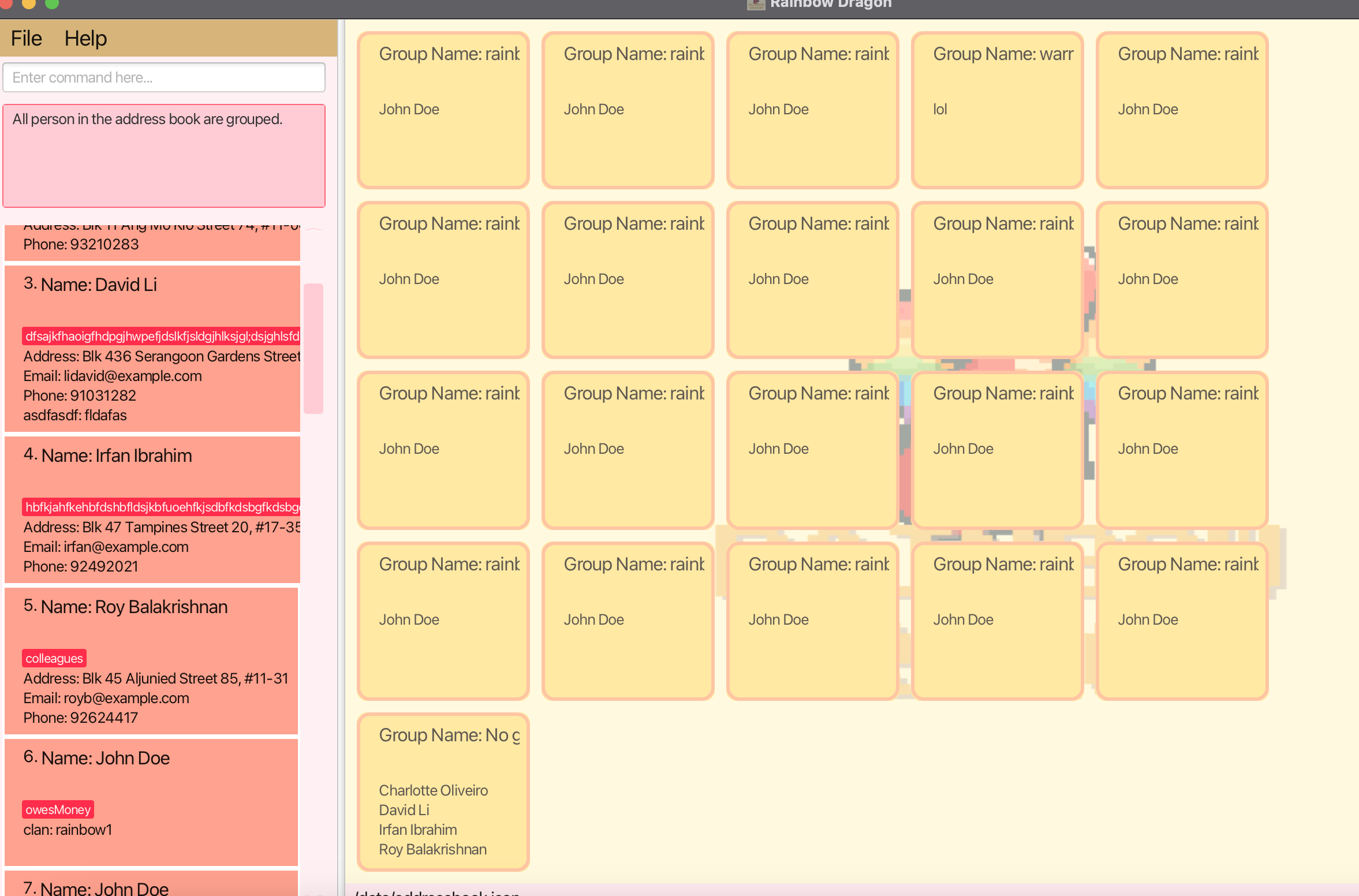Open the File menu
The image size is (1359, 896).
coord(26,39)
